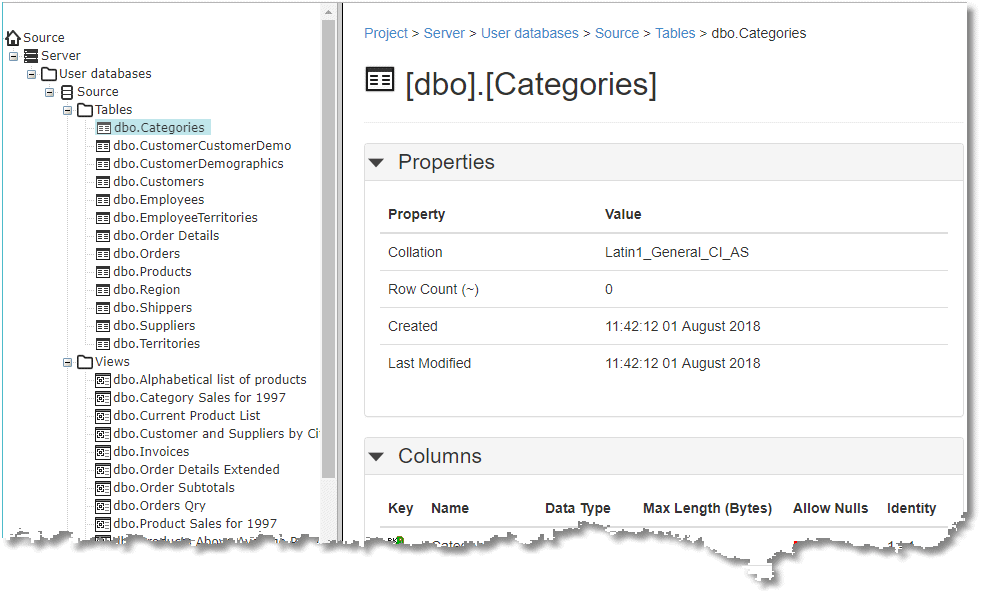The height and width of the screenshot is (595, 981).
Task: Click table icon beside dbo.Employees
Action: [103, 200]
